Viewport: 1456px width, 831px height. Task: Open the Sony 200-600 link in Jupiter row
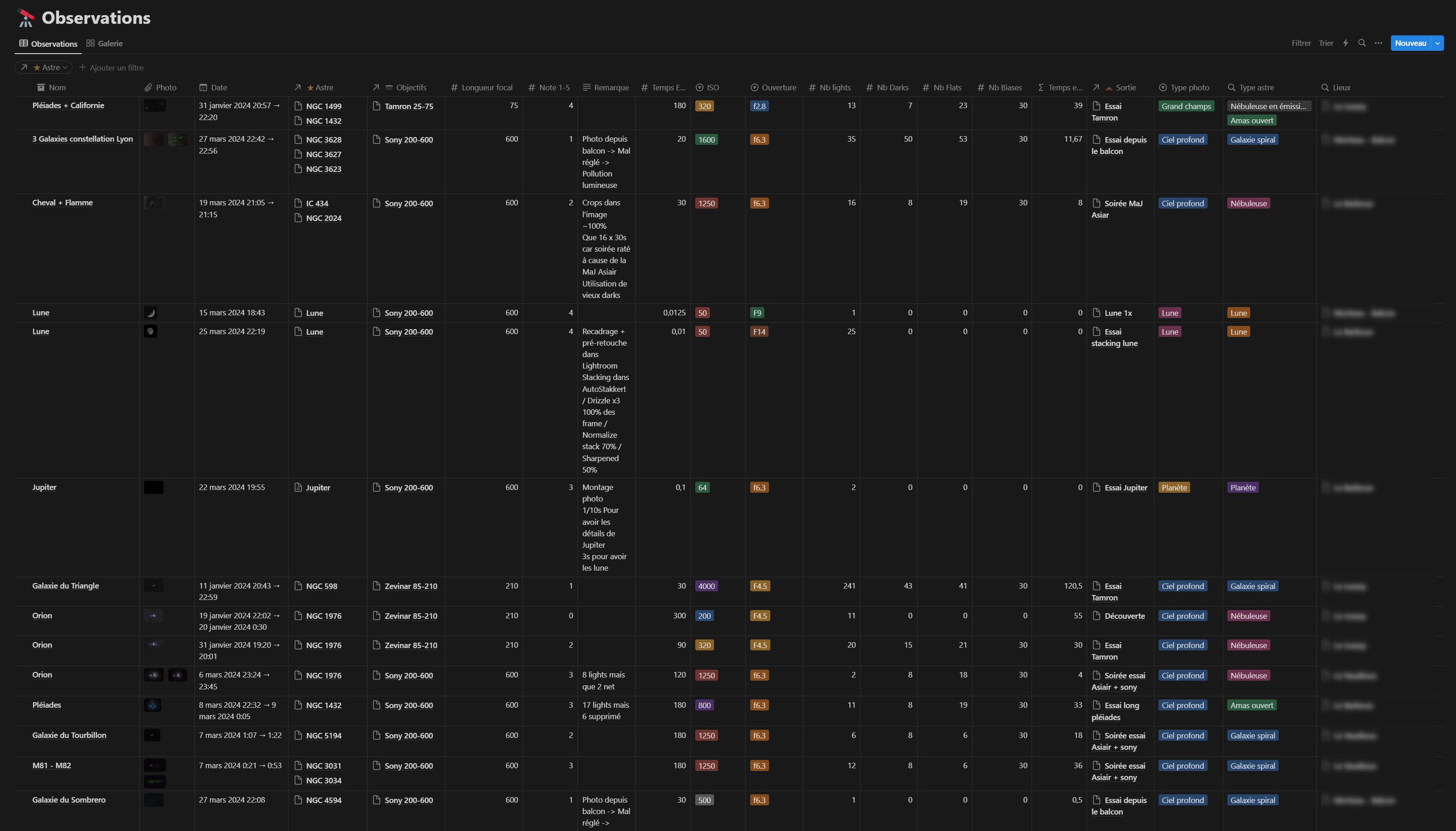click(x=408, y=487)
